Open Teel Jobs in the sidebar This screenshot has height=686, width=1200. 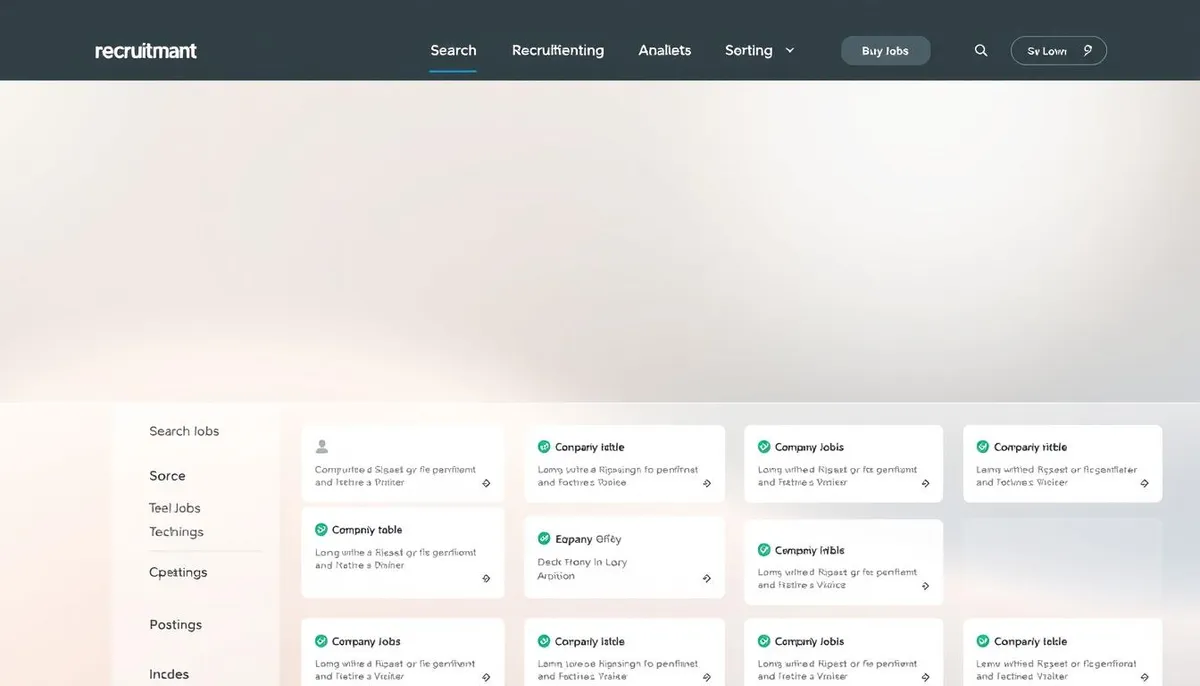[x=175, y=508]
